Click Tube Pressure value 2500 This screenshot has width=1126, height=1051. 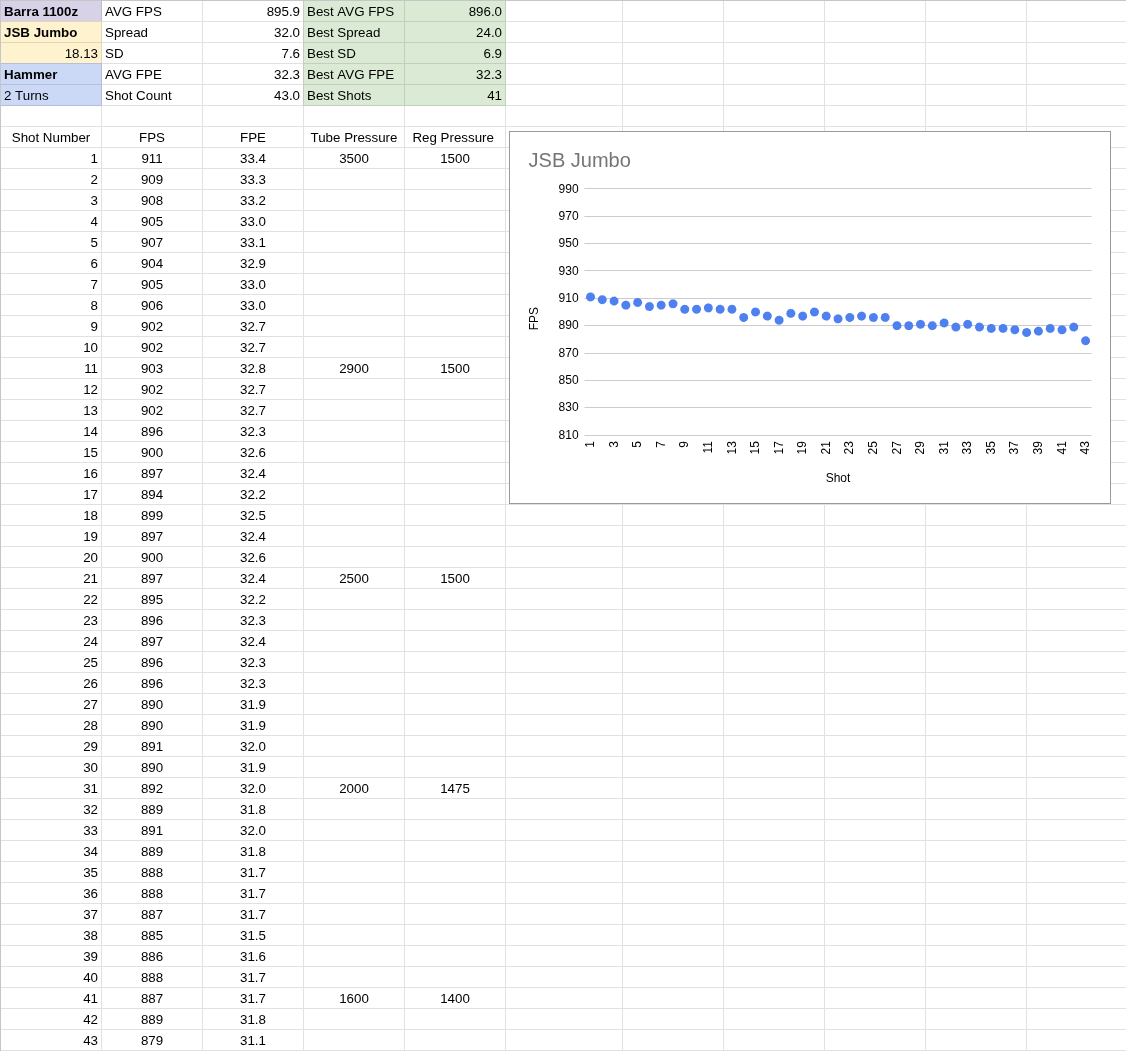tap(354, 579)
